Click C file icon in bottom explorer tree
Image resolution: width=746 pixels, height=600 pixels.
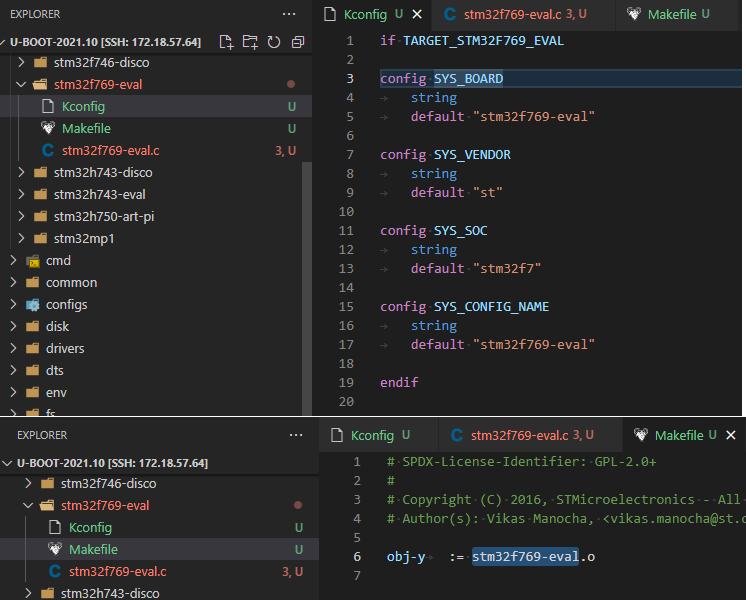55,571
